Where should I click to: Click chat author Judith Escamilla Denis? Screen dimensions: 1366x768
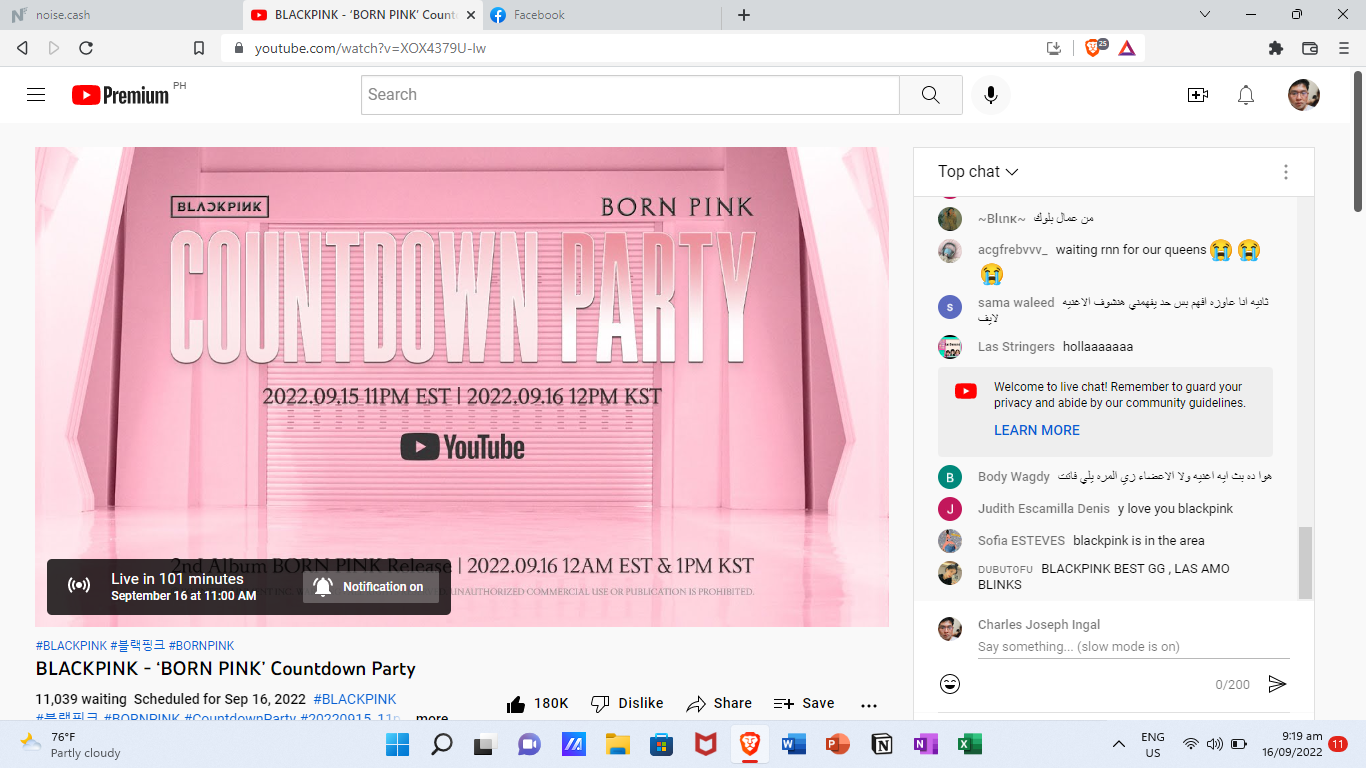coord(1044,509)
